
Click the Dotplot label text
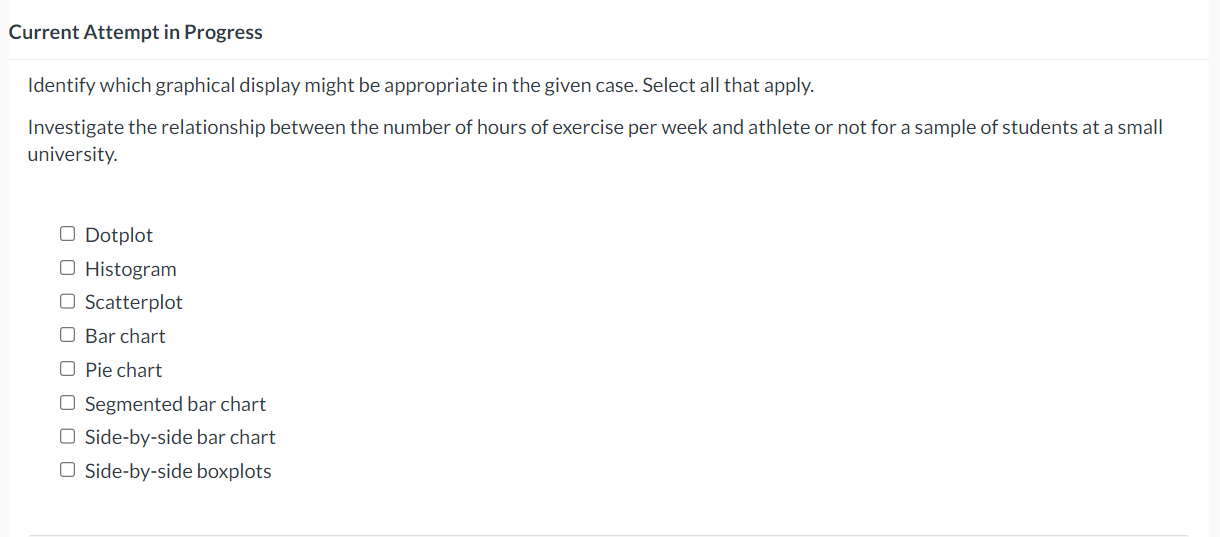click(119, 235)
